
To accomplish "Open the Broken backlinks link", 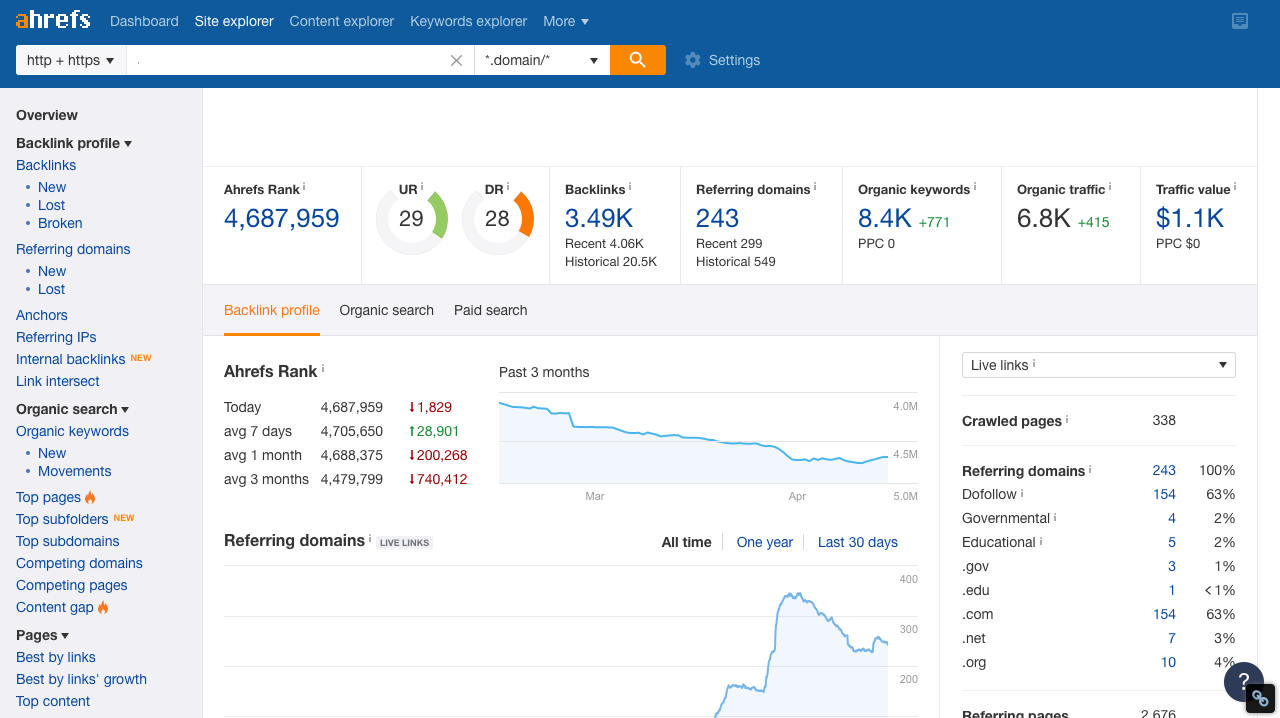I will [60, 223].
